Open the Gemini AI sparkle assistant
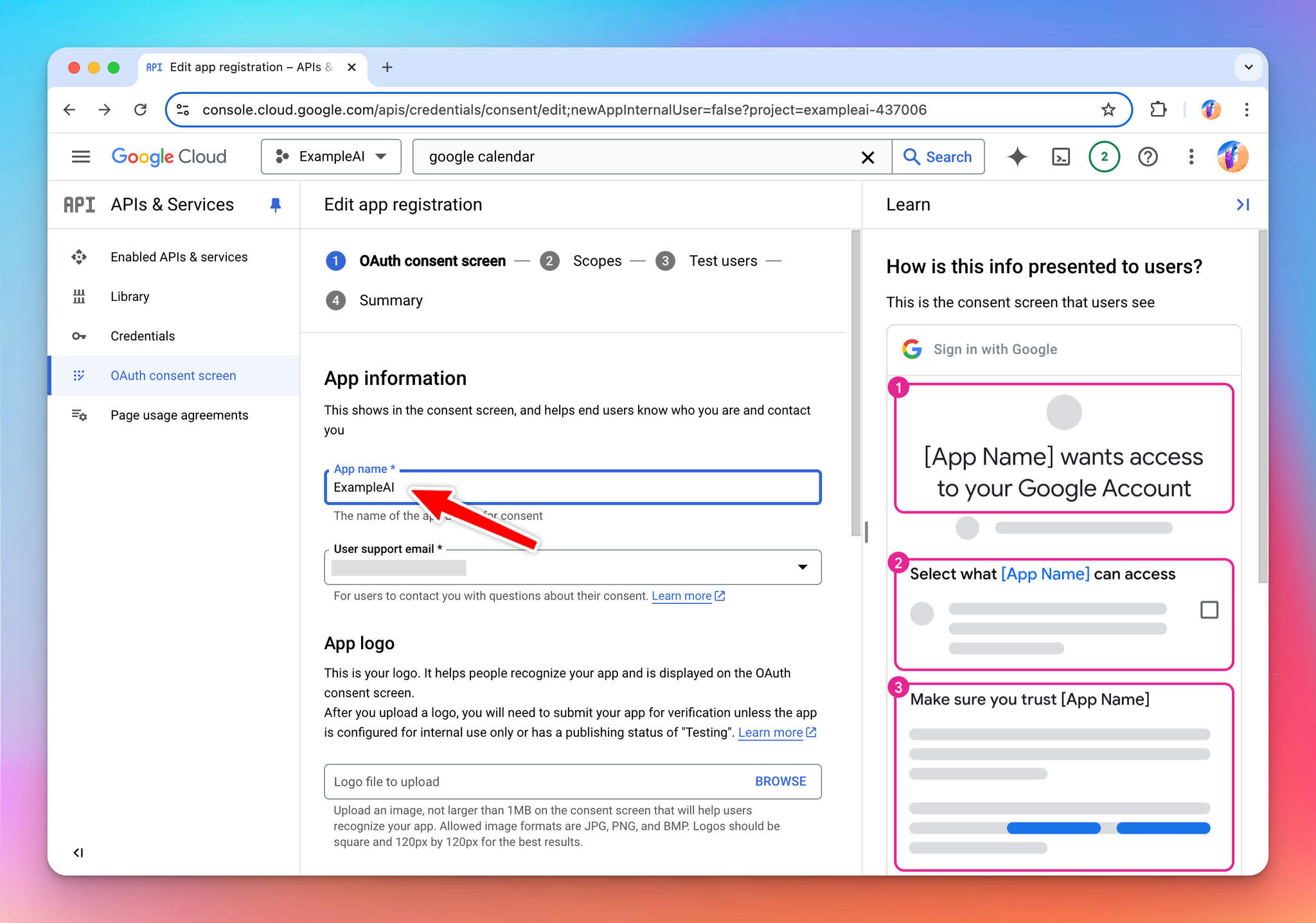This screenshot has height=923, width=1316. (x=1017, y=157)
